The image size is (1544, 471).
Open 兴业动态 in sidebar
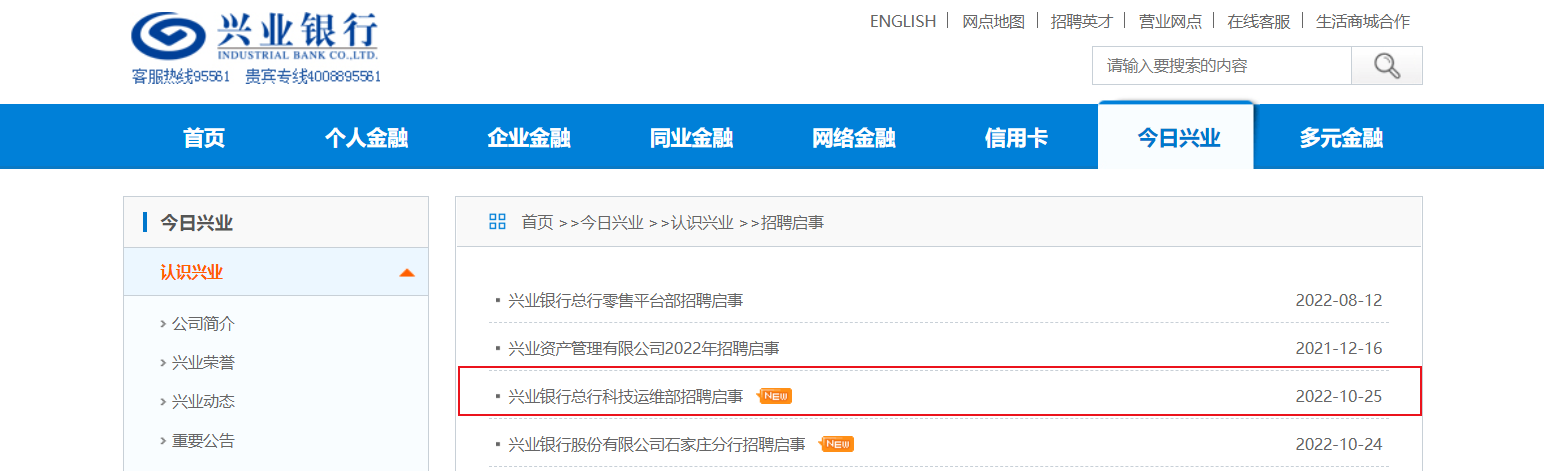pos(203,402)
